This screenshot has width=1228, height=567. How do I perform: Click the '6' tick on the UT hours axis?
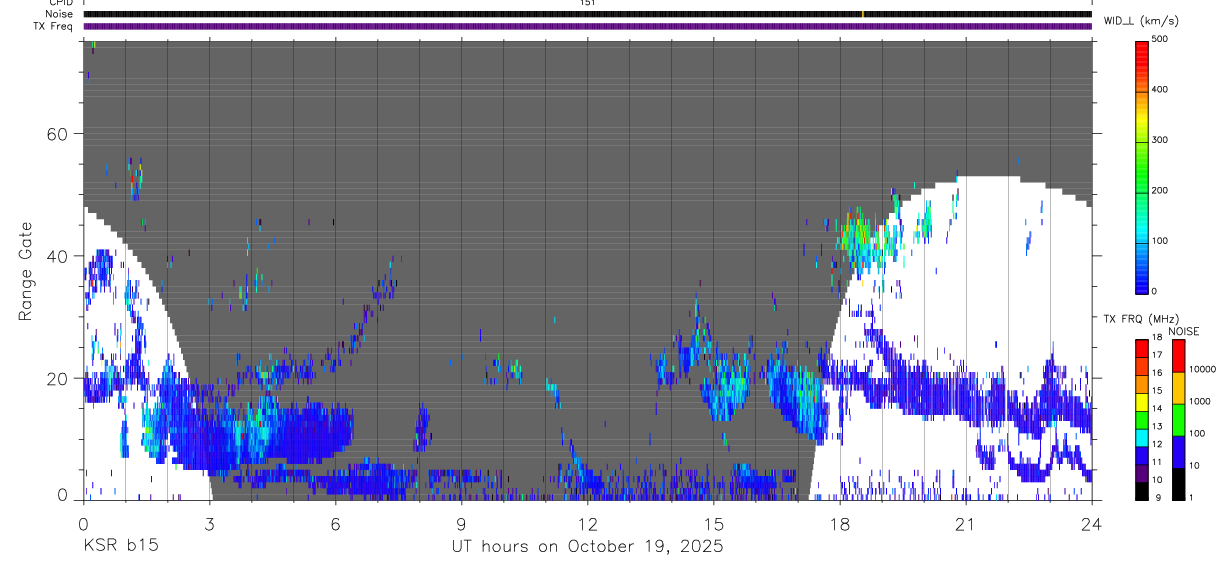335,522
